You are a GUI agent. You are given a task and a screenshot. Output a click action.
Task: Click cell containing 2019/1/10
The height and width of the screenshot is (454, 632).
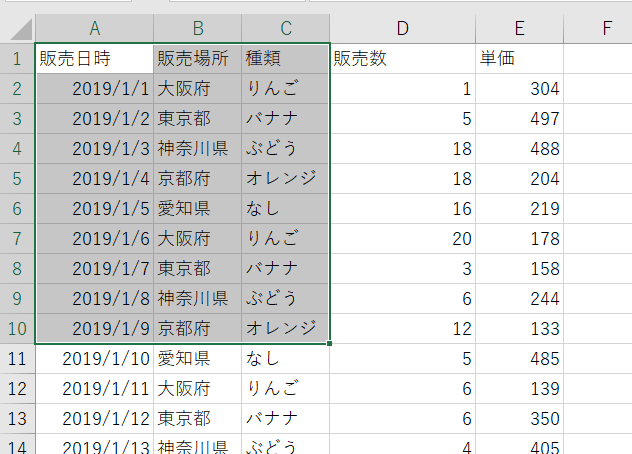tap(94, 359)
